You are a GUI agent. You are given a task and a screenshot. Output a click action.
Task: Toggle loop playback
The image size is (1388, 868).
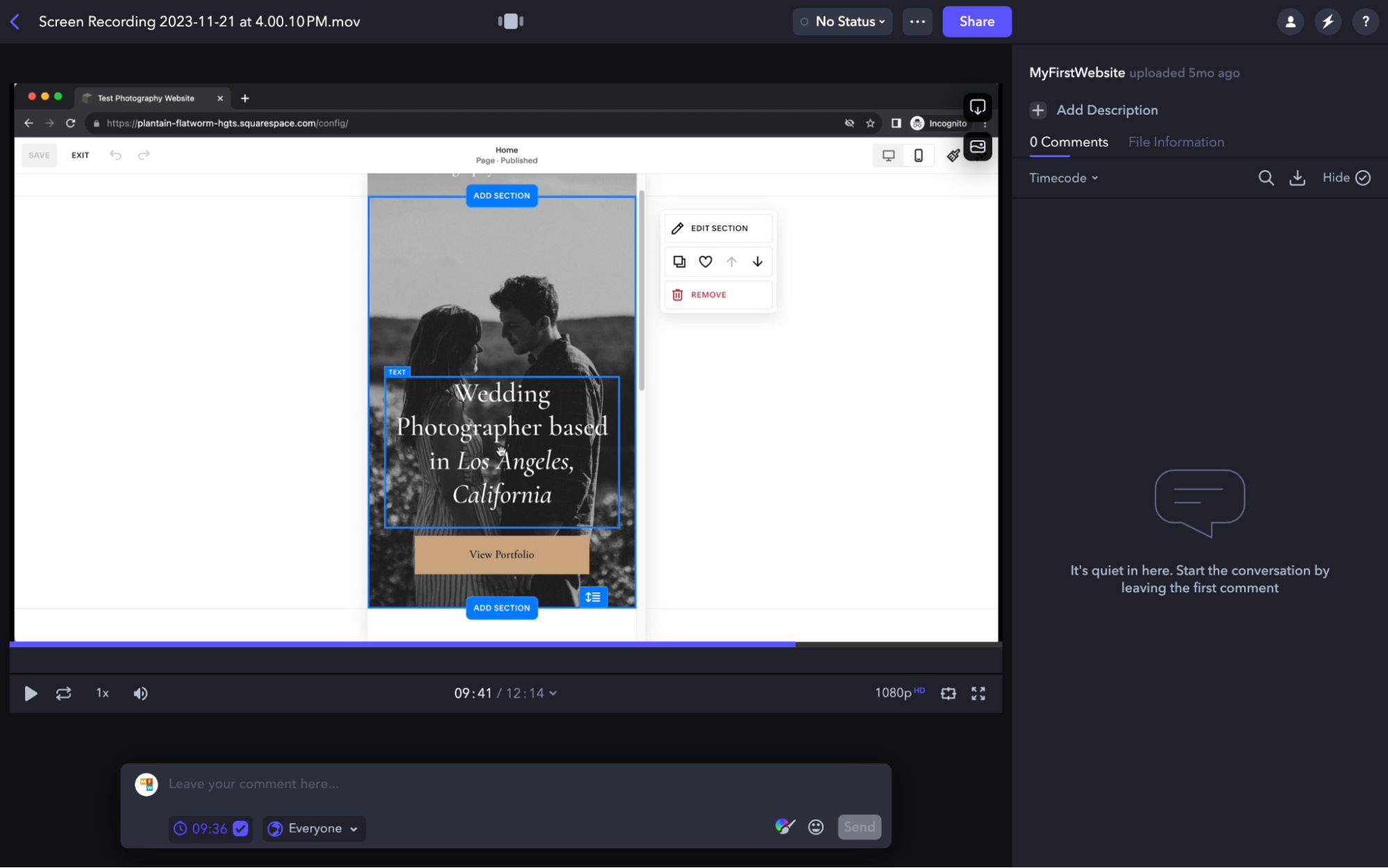coord(63,693)
